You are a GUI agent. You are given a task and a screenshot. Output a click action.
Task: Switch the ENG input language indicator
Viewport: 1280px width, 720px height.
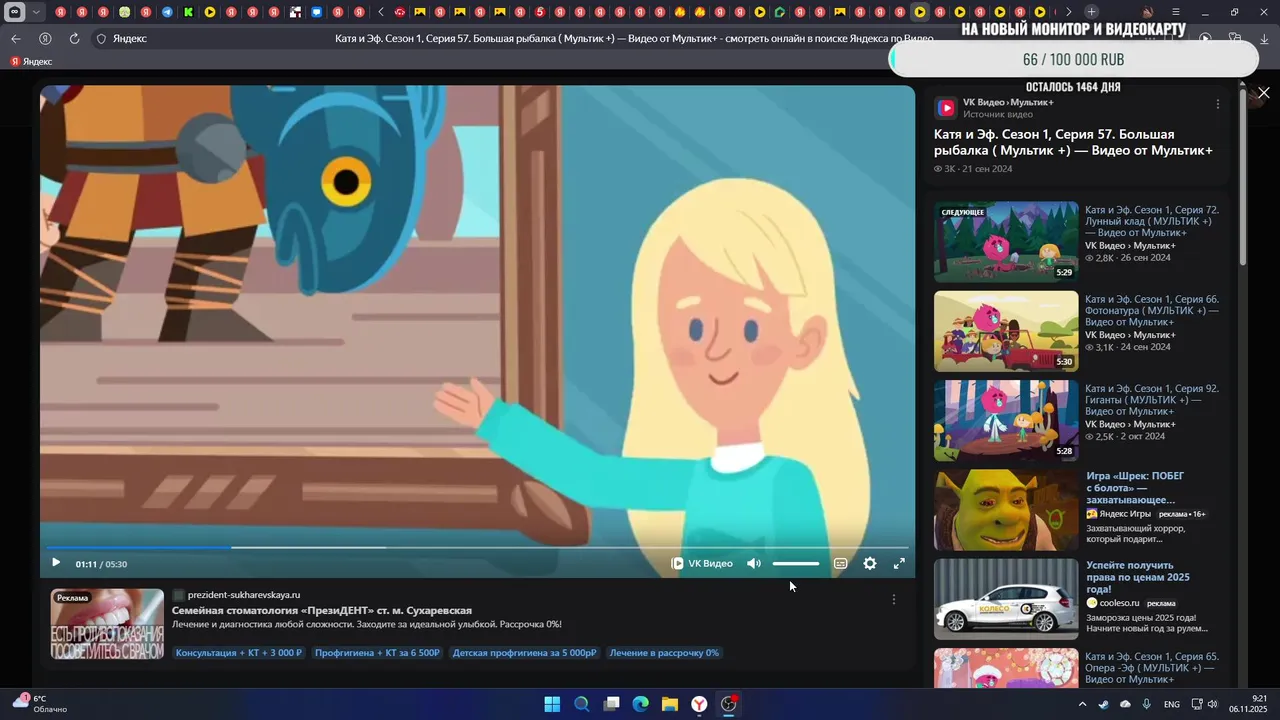click(1171, 704)
